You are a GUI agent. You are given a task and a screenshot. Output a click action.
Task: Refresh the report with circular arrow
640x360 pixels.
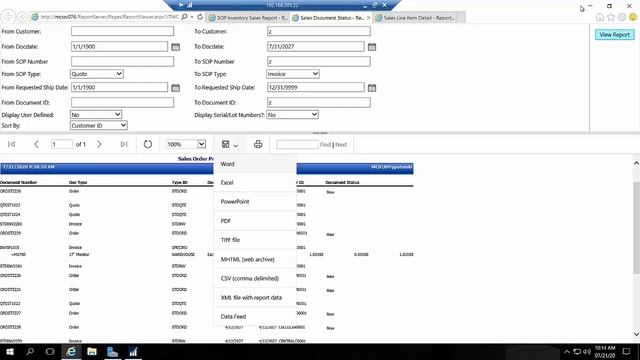tap(148, 144)
